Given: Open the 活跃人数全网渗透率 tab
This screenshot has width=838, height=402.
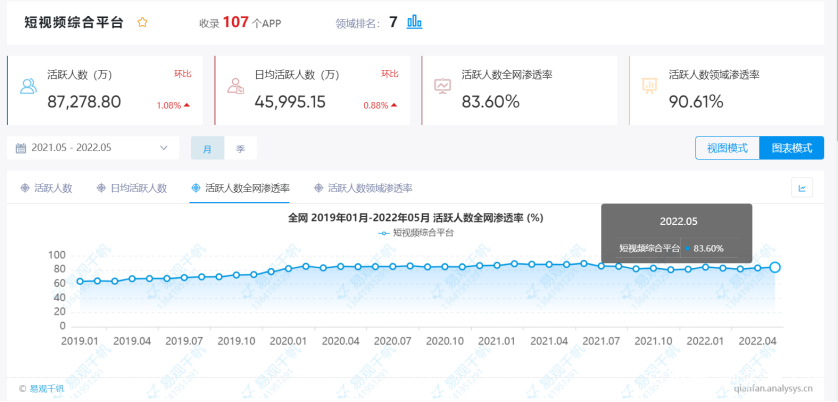Looking at the screenshot, I should pos(240,188).
